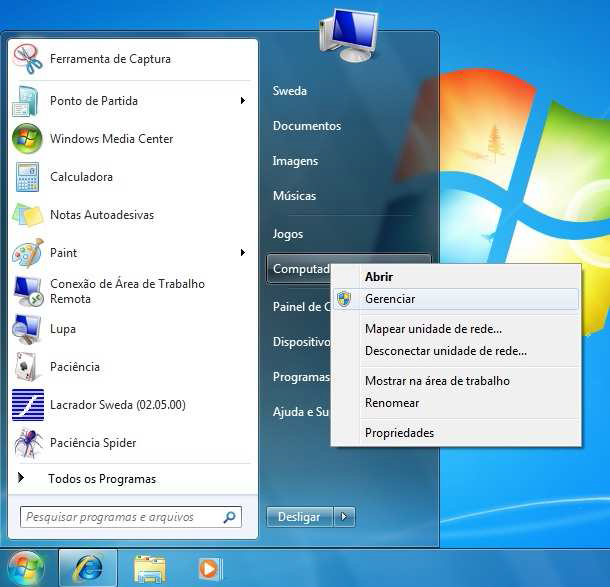Click the Pesquisar programas e arquivos field
Image resolution: width=610 pixels, height=587 pixels.
pos(120,517)
